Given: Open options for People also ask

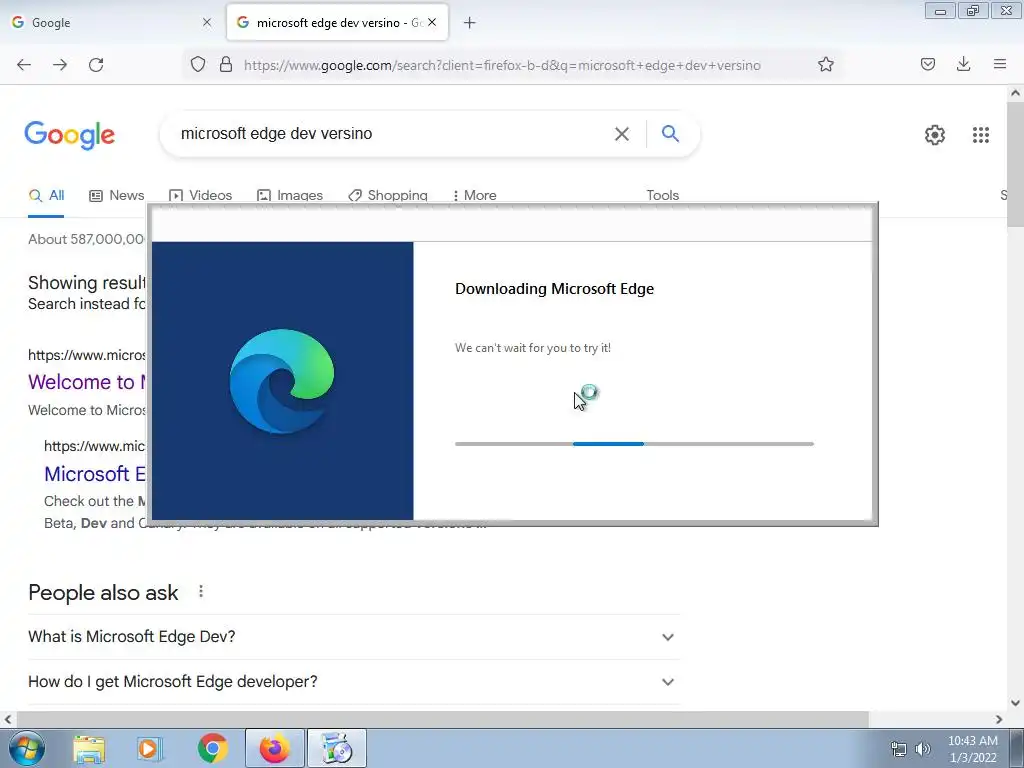Looking at the screenshot, I should tap(201, 592).
